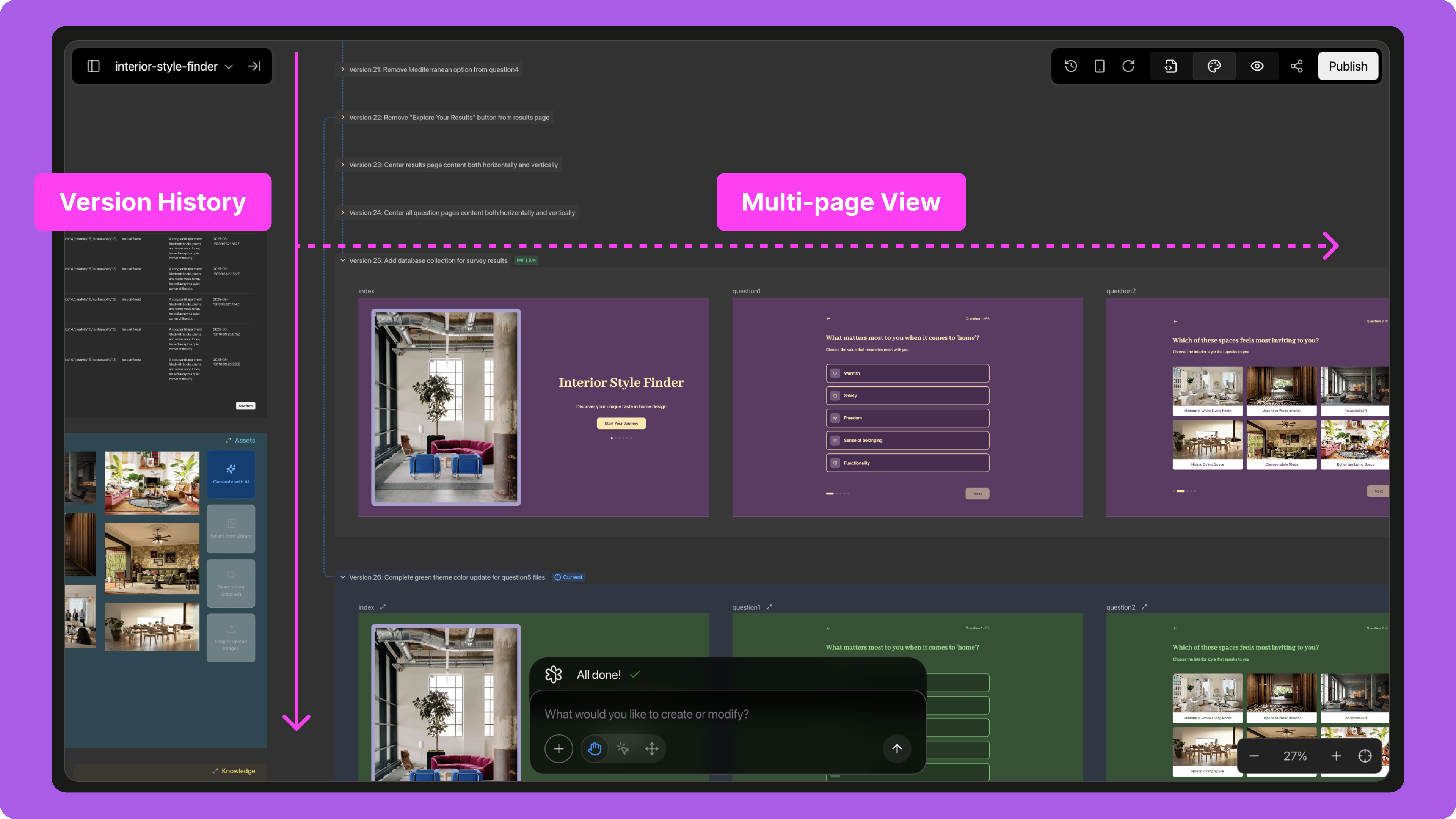Click the refresh preview icon
This screenshot has height=819, width=1456.
click(x=1128, y=66)
